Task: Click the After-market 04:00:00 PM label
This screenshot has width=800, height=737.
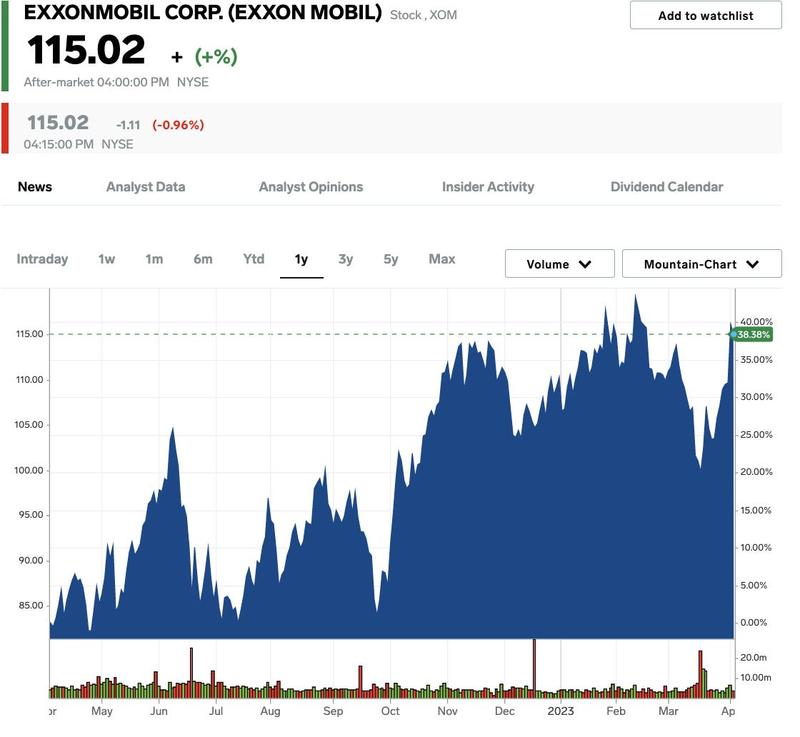Action: [x=96, y=82]
